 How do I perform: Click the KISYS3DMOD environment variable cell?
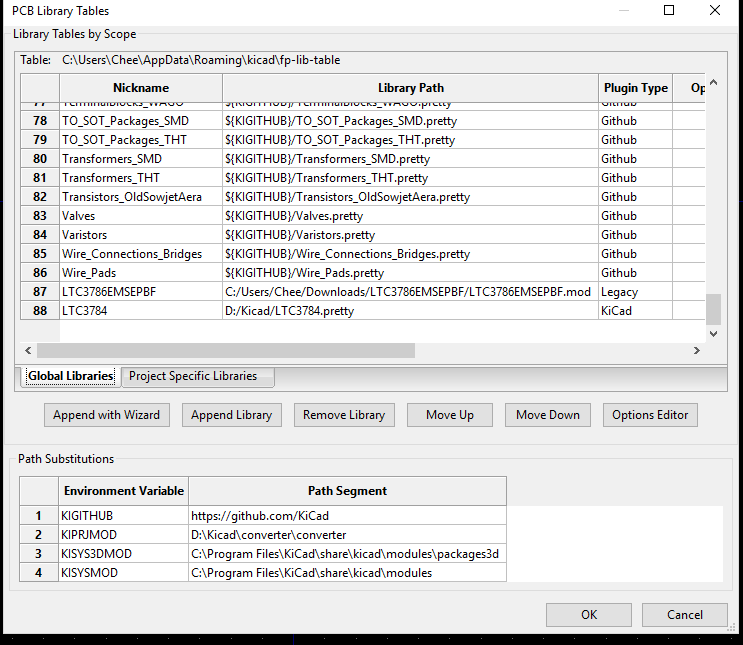coord(124,554)
